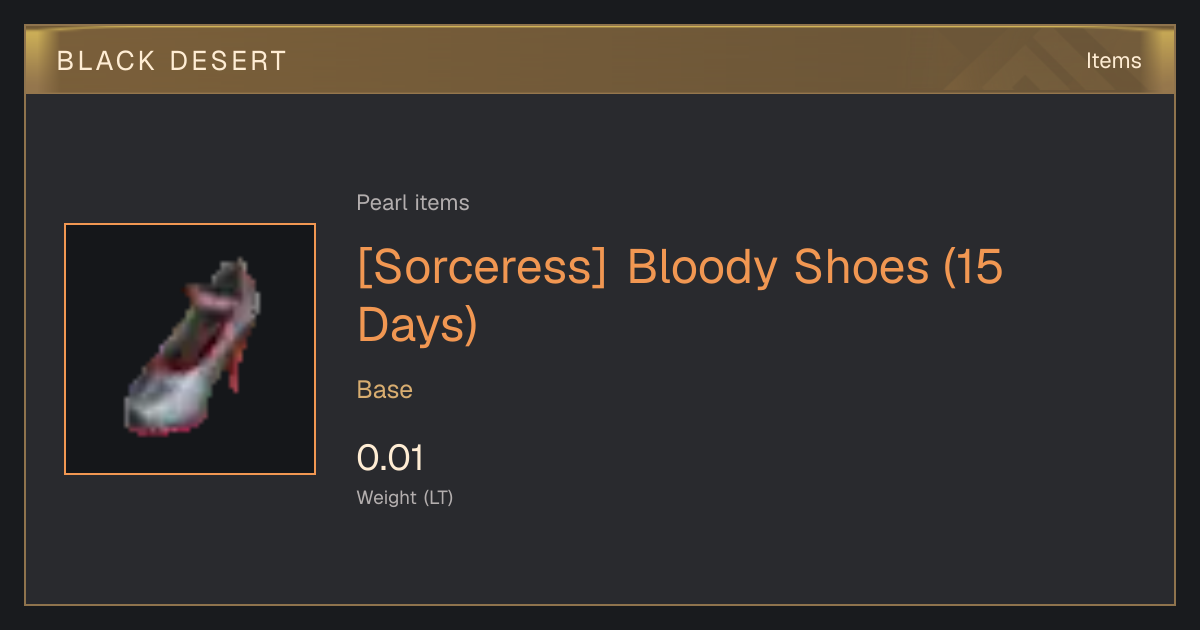Image resolution: width=1200 pixels, height=630 pixels.
Task: Select the Base grade label
Action: pyautogui.click(x=385, y=390)
